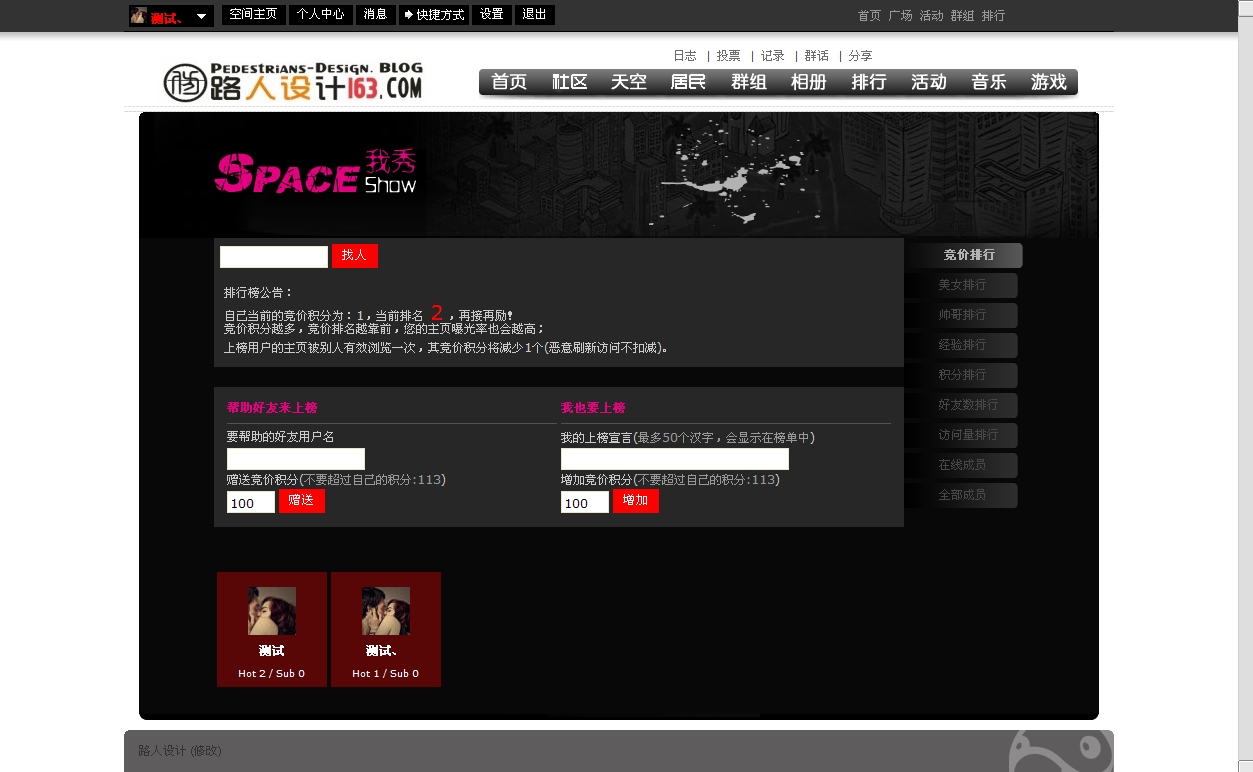Image resolution: width=1253 pixels, height=772 pixels.
Task: Click the 路人设计163.com logo
Action: 293,82
